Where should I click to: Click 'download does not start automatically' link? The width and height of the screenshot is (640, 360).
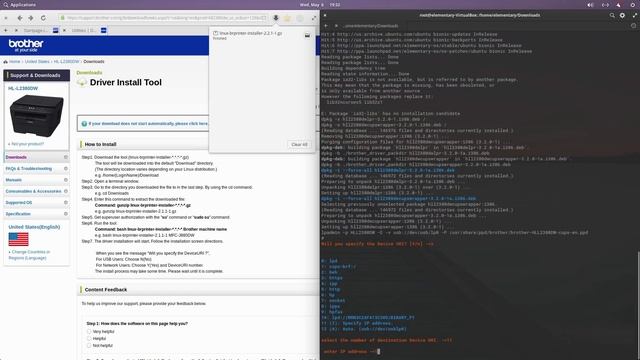tap(148, 124)
